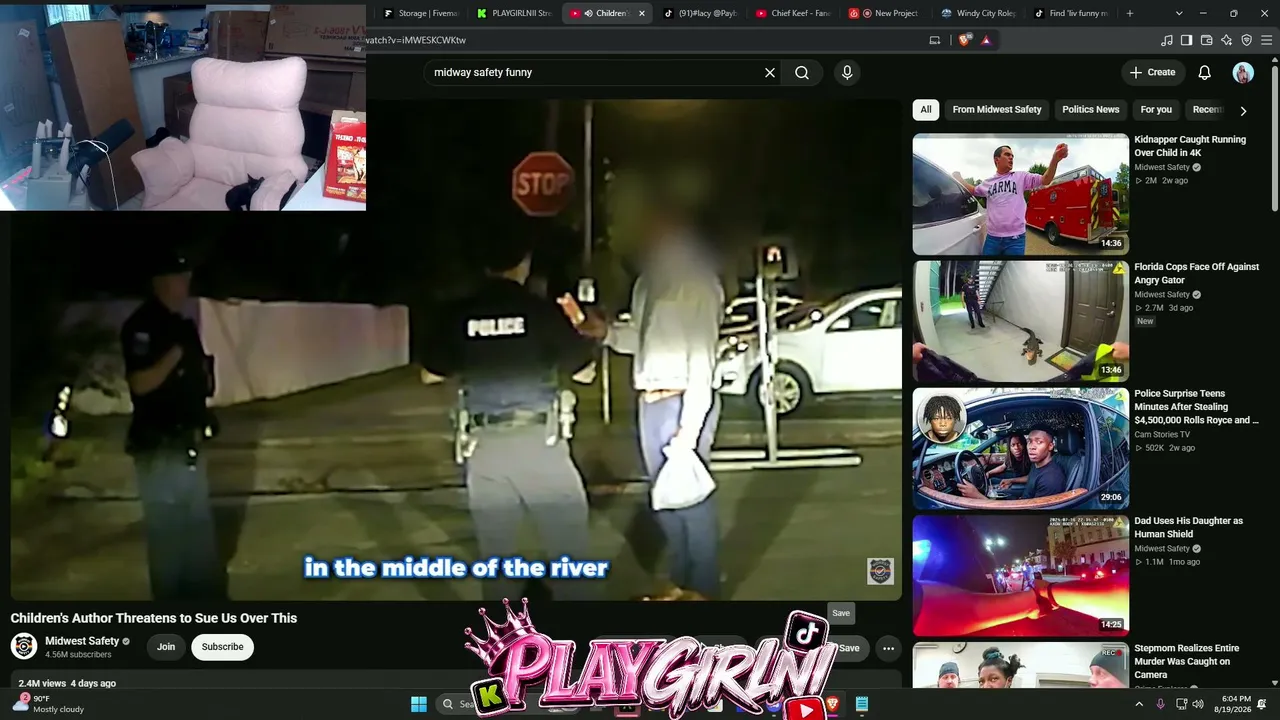Start voice search with the microphone

click(x=847, y=73)
